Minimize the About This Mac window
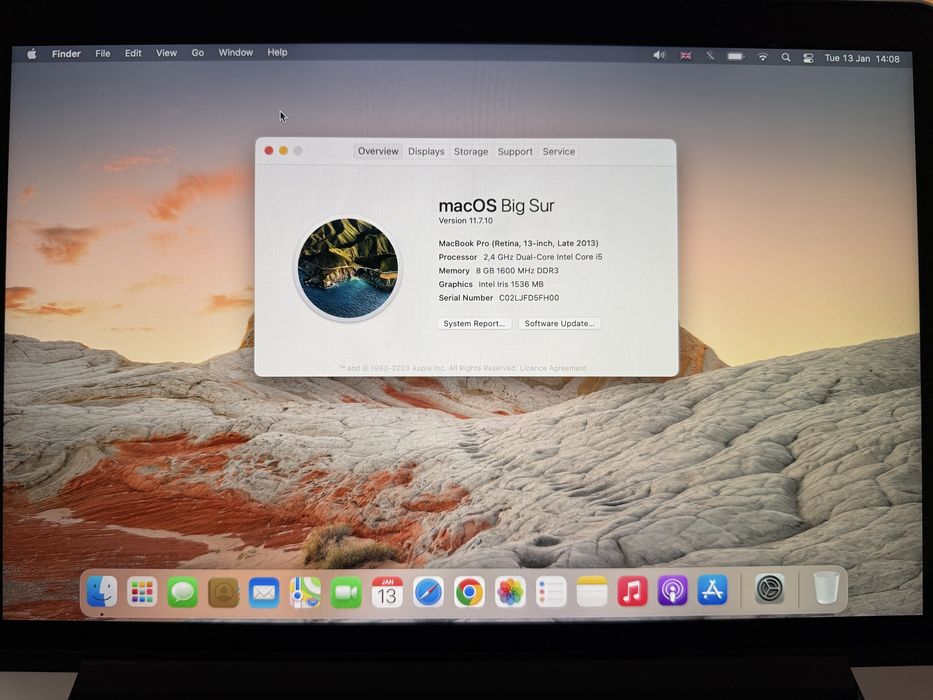The width and height of the screenshot is (933, 700). coord(283,151)
